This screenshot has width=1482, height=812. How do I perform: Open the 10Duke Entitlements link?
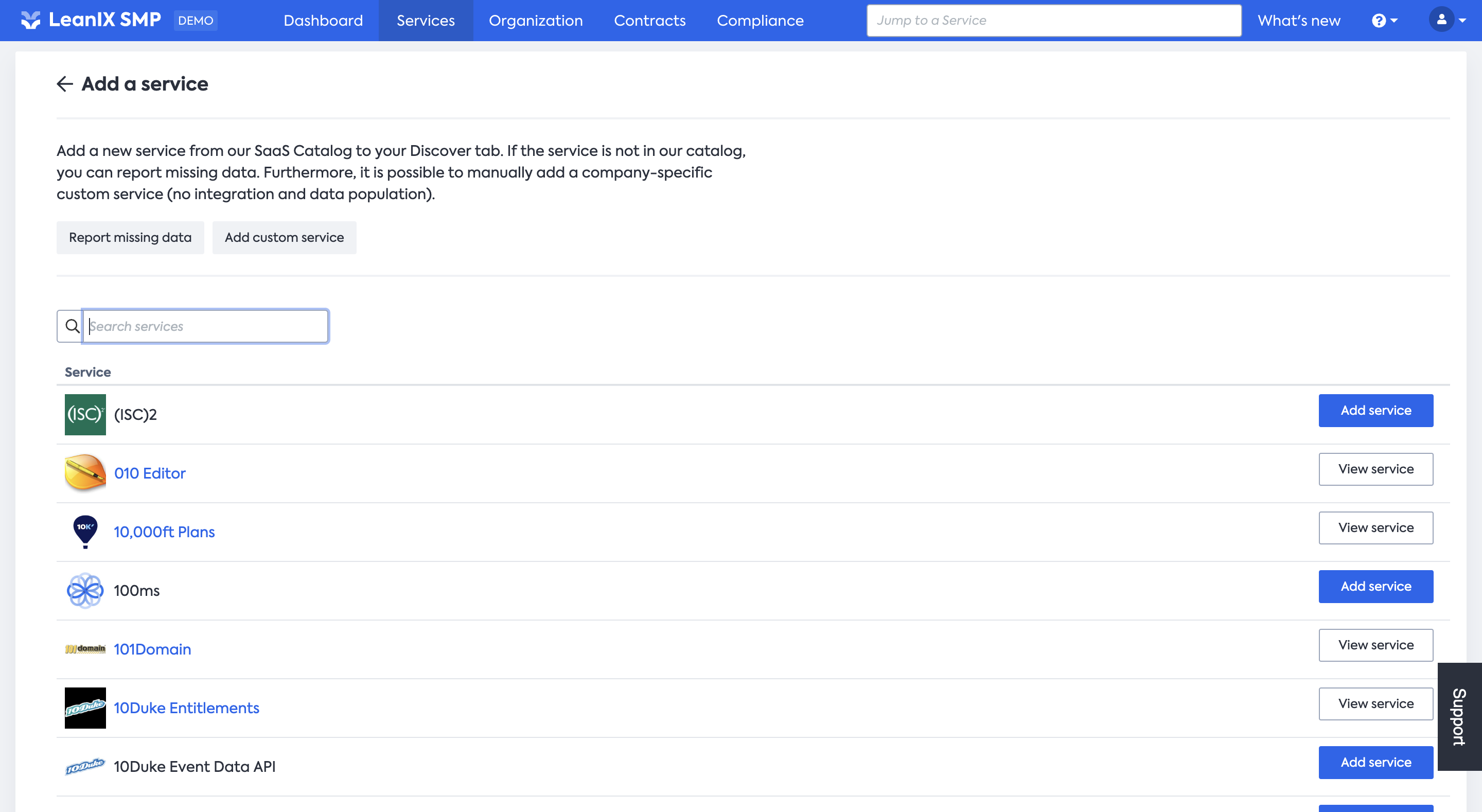pos(186,708)
